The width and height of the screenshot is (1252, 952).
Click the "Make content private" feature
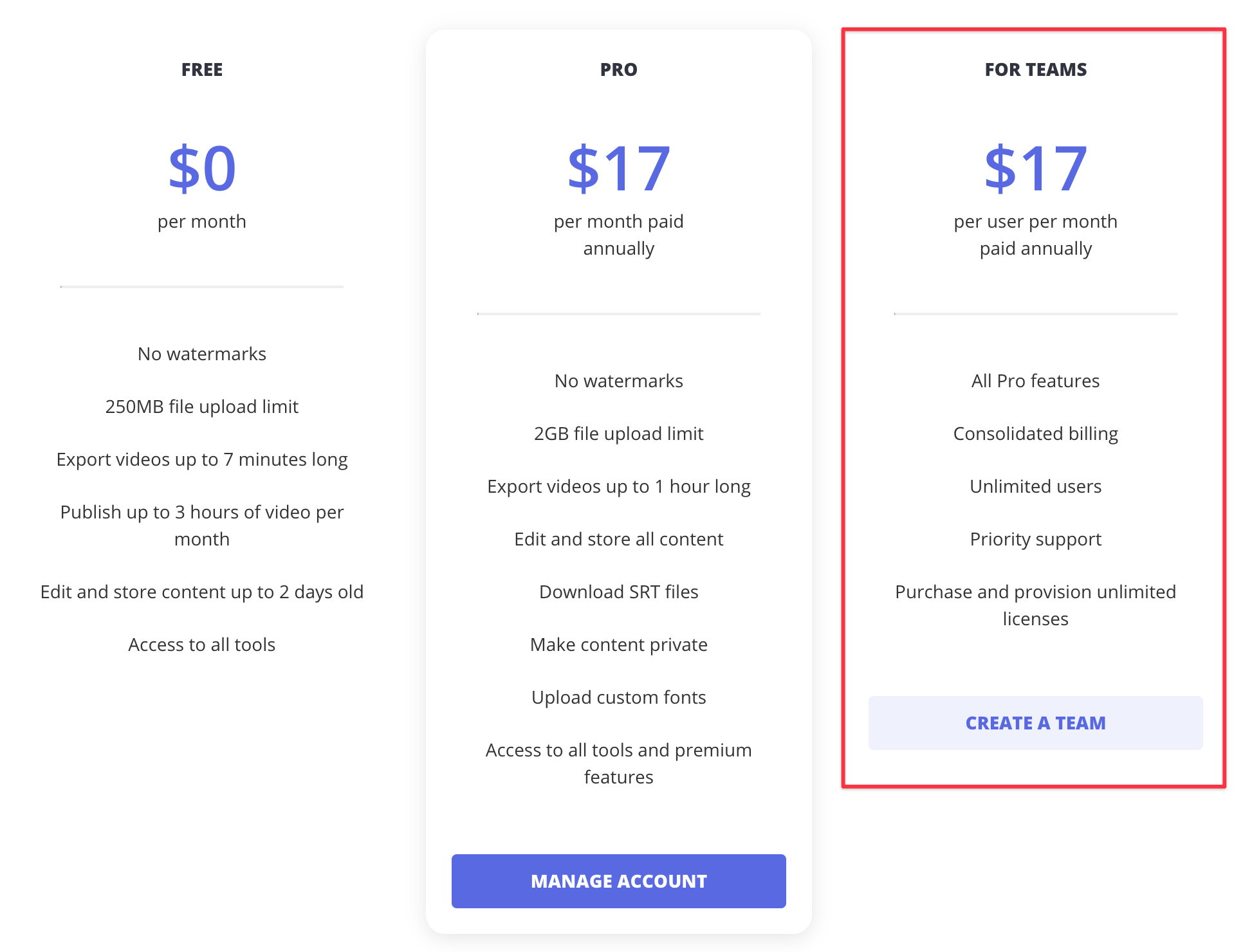[618, 645]
